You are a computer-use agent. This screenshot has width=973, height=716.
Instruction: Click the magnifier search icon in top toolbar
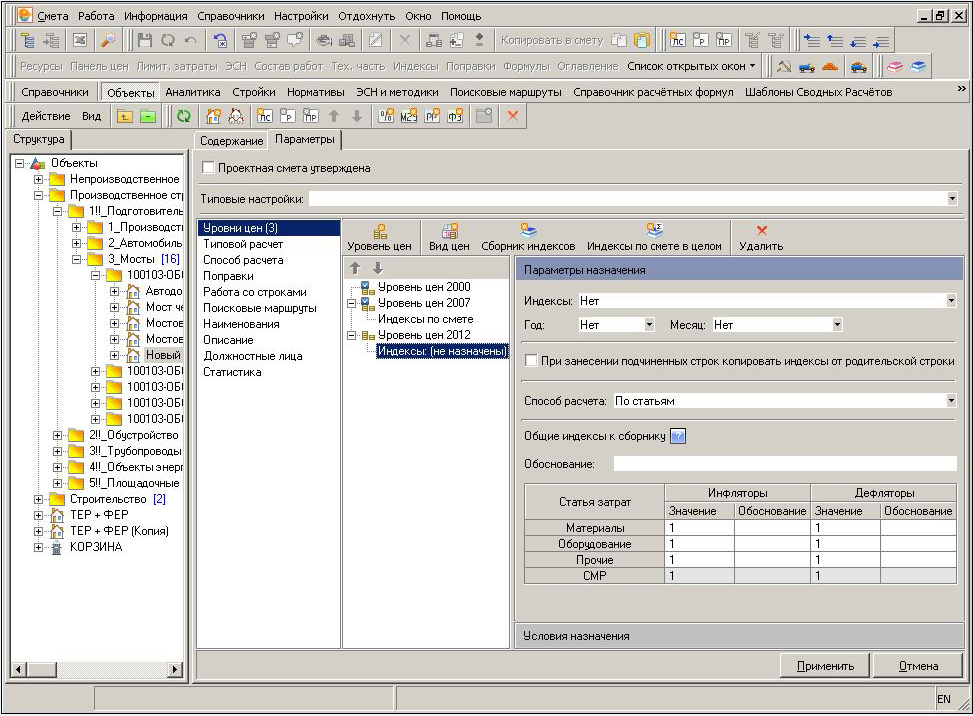point(109,41)
